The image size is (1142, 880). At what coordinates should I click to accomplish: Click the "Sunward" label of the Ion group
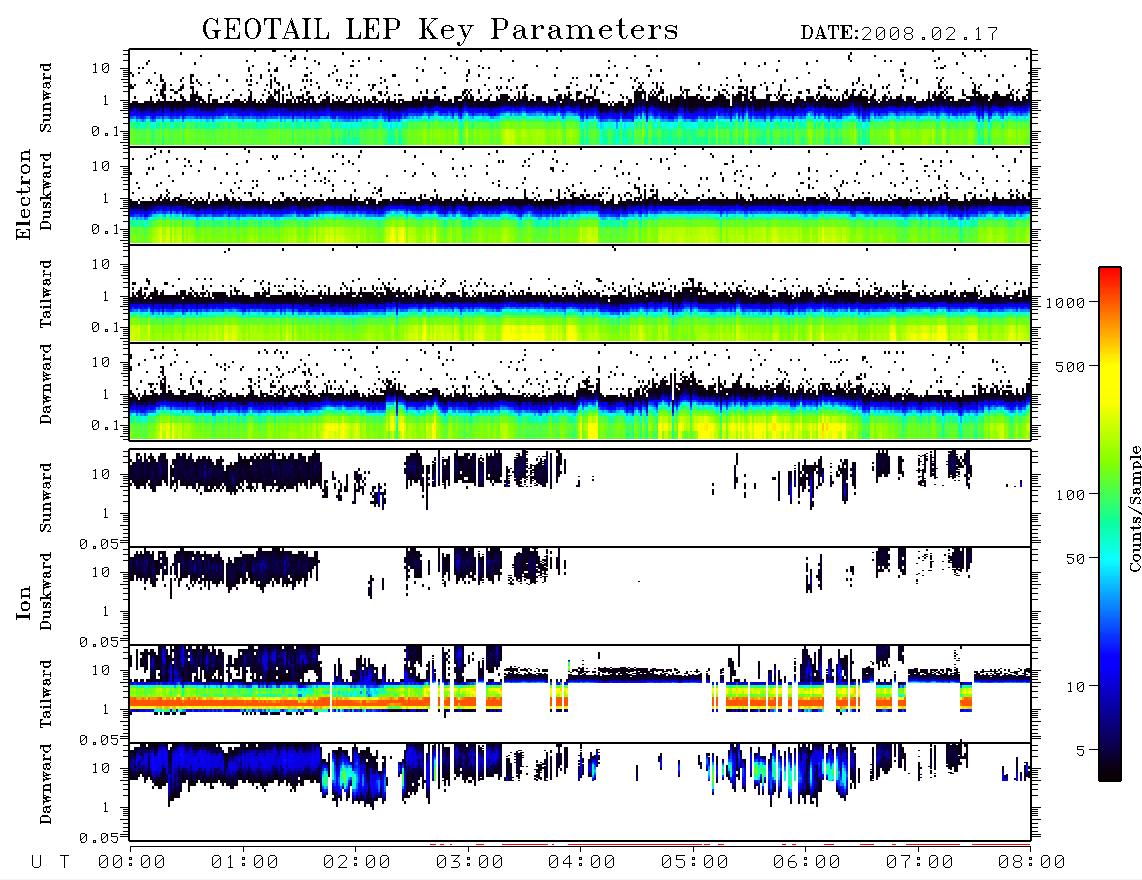click(x=46, y=498)
